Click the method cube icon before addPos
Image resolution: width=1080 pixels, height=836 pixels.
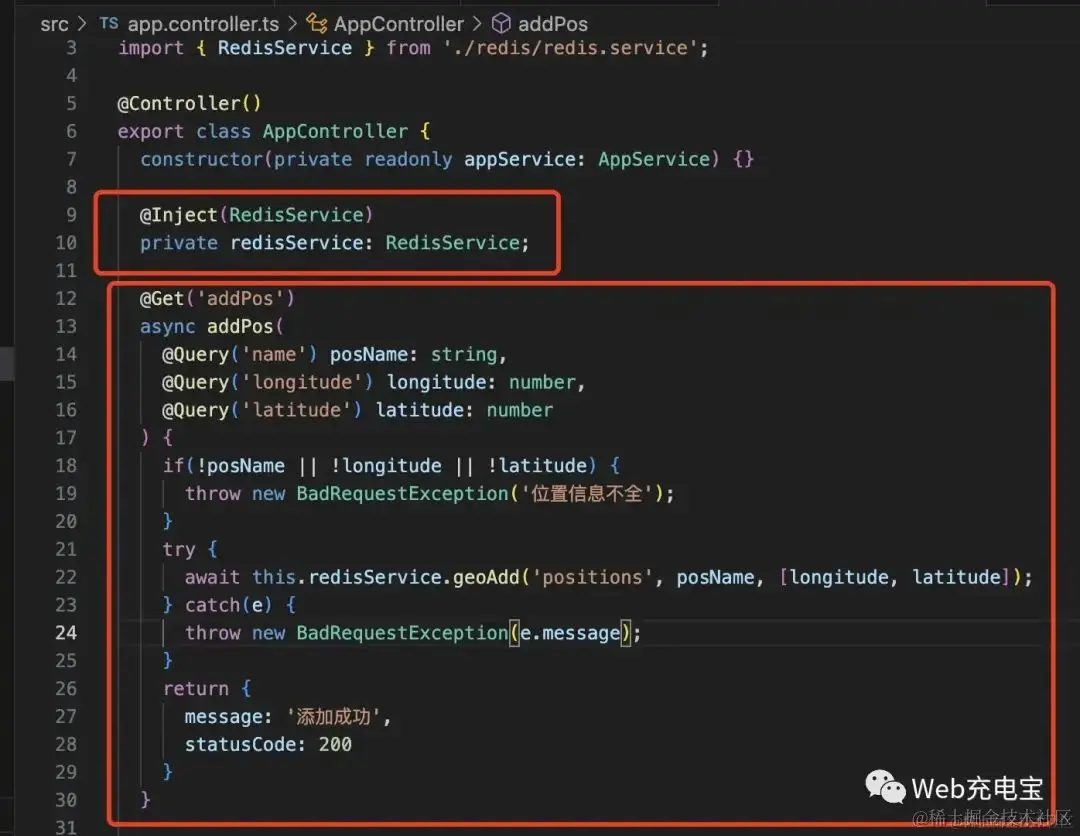pyautogui.click(x=501, y=24)
